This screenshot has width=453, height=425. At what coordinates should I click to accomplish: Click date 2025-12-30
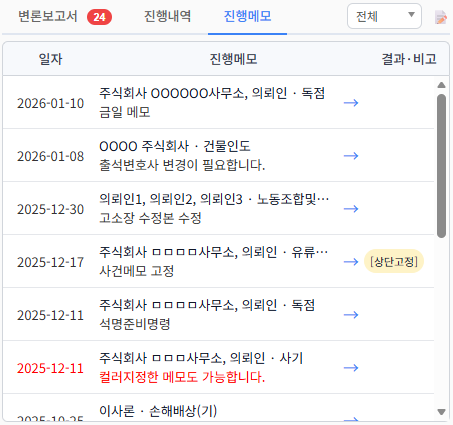pyautogui.click(x=50, y=209)
